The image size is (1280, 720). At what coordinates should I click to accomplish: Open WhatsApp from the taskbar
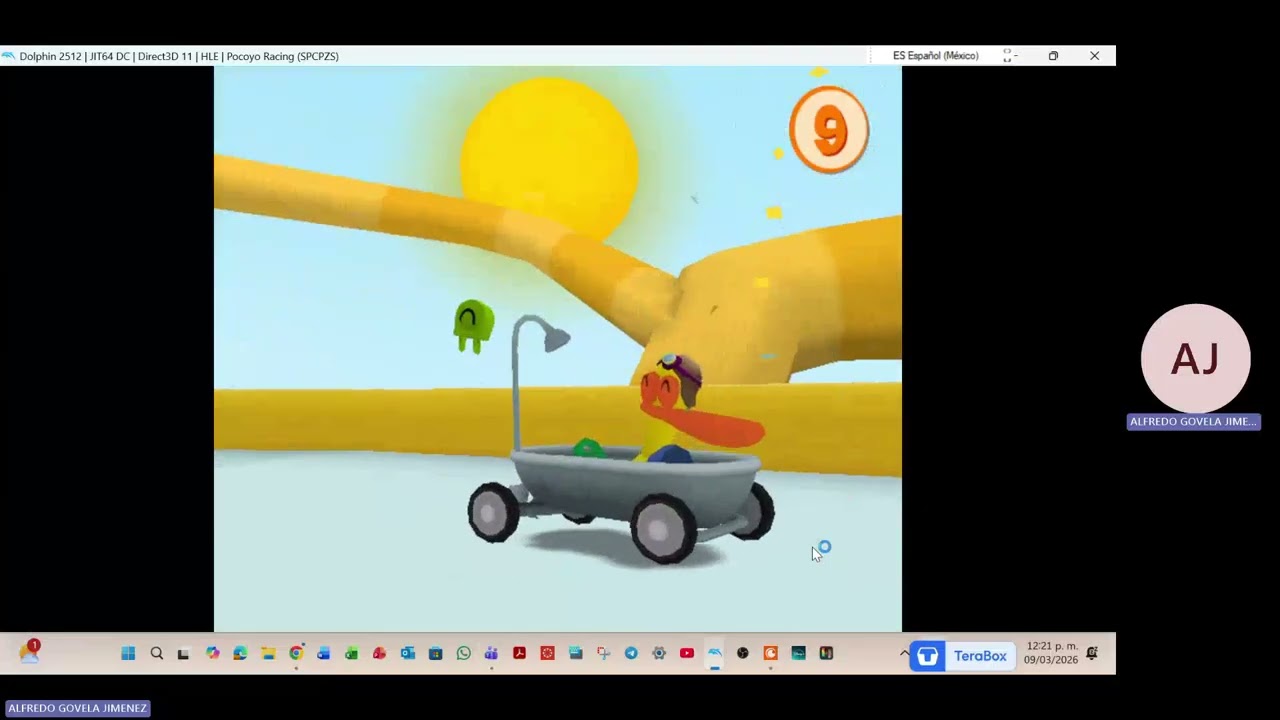463,653
